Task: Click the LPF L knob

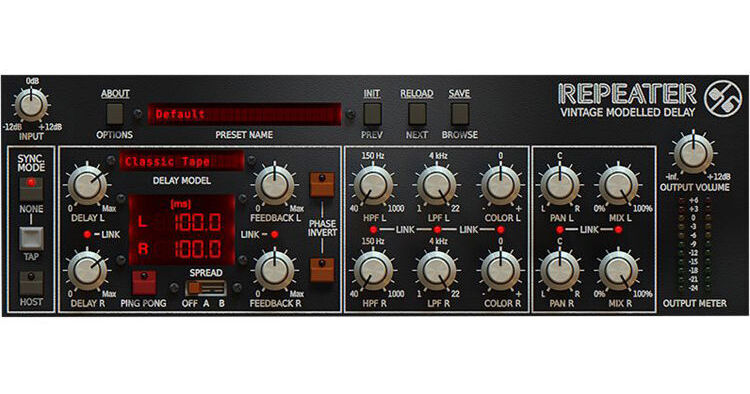Action: click(x=437, y=186)
